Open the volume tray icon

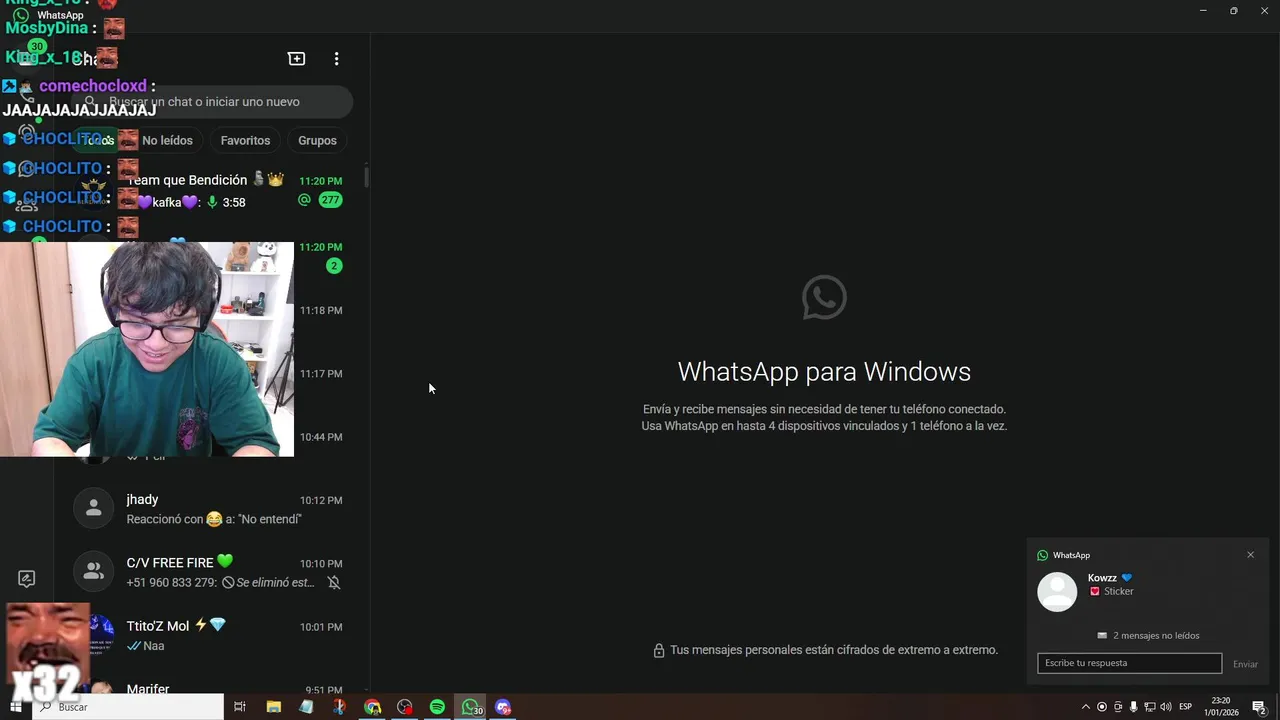1165,707
